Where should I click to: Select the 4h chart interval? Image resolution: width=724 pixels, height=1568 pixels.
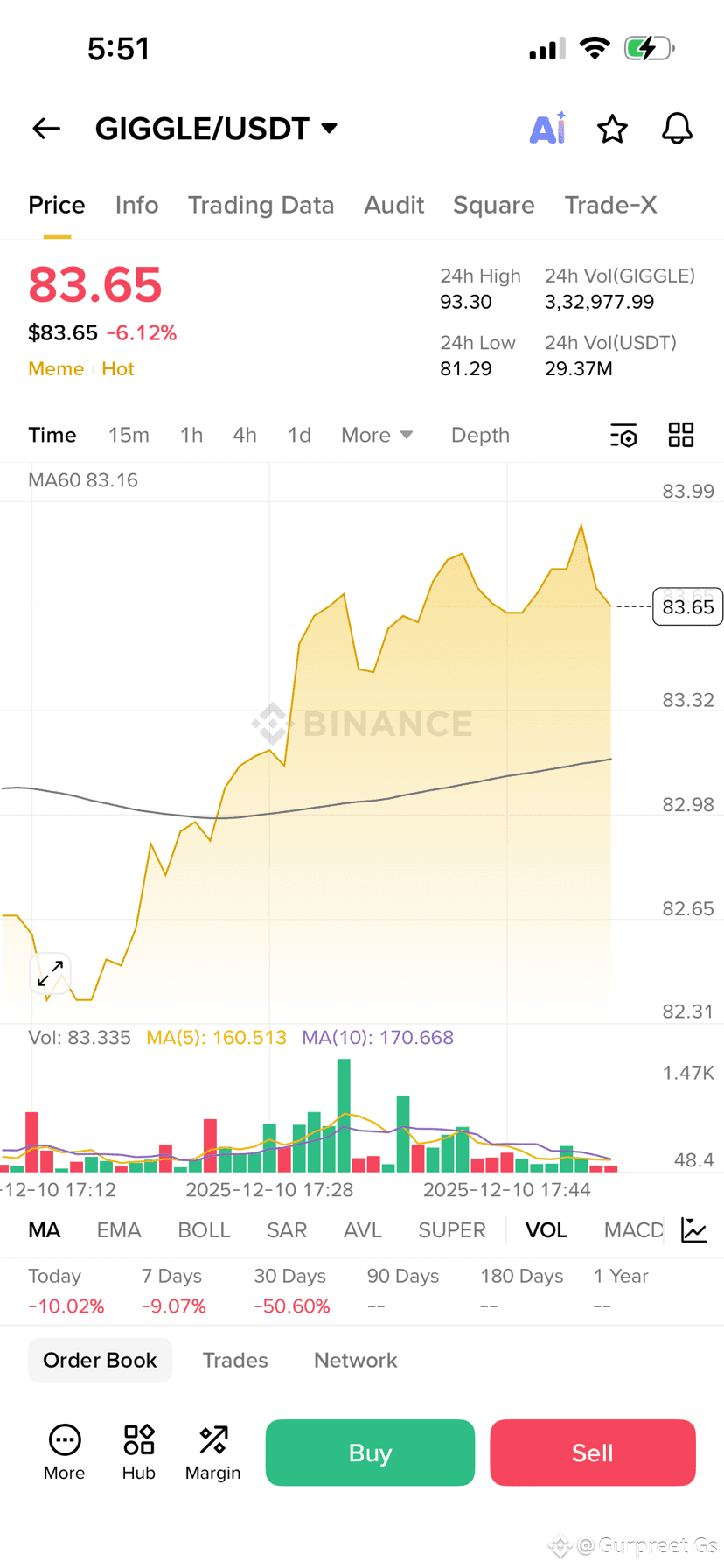click(x=245, y=435)
